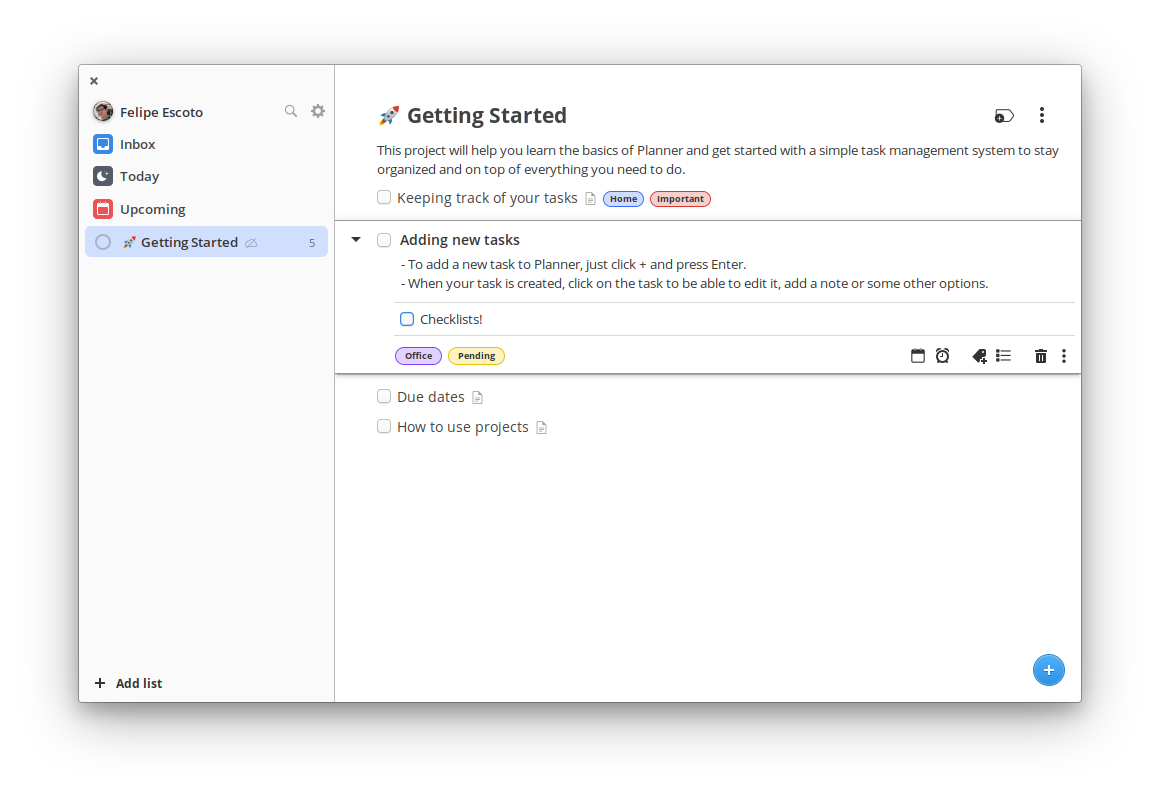
Task: Open the search magnifier icon
Action: point(291,111)
